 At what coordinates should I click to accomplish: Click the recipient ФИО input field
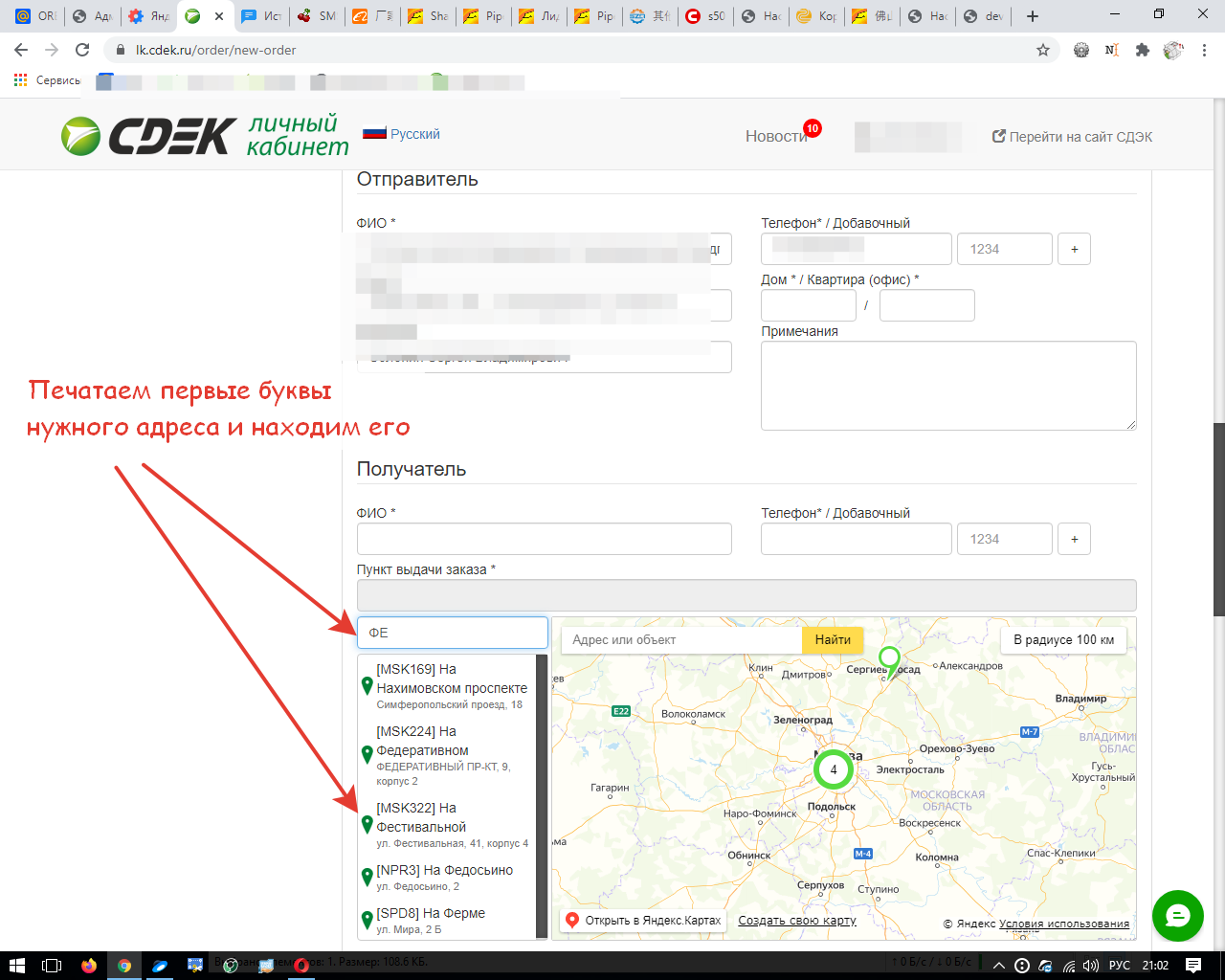pyautogui.click(x=544, y=539)
